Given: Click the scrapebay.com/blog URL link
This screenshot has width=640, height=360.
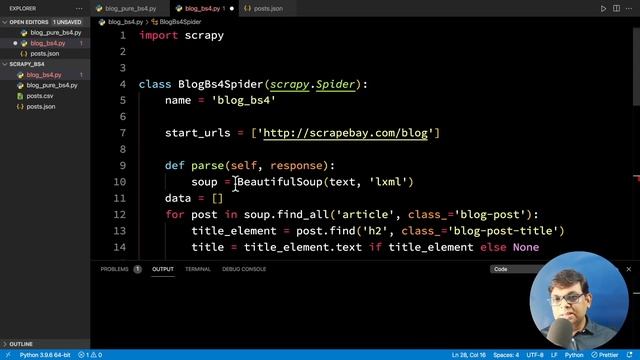Looking at the screenshot, I should click(x=345, y=133).
